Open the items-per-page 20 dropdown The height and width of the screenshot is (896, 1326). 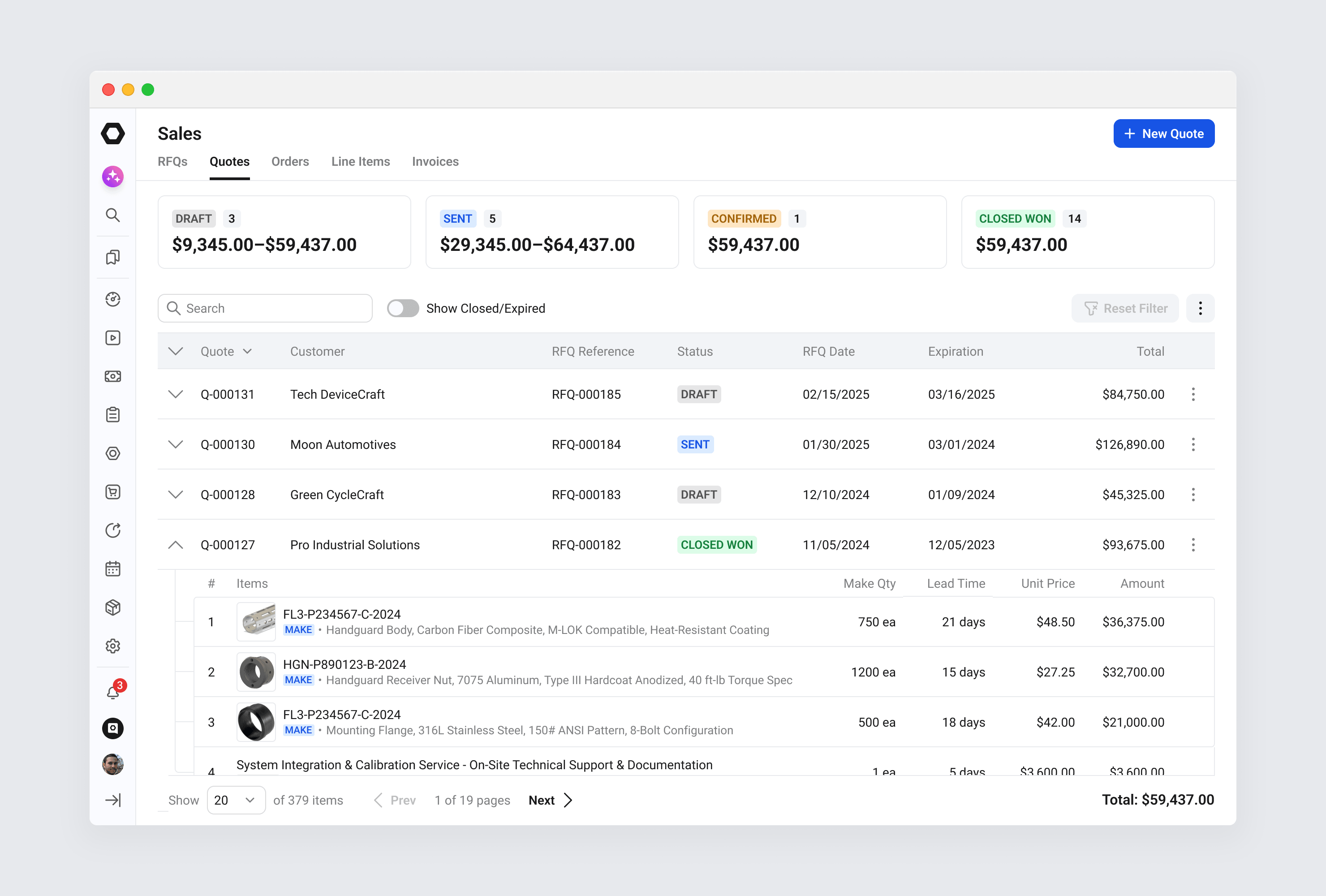tap(236, 800)
